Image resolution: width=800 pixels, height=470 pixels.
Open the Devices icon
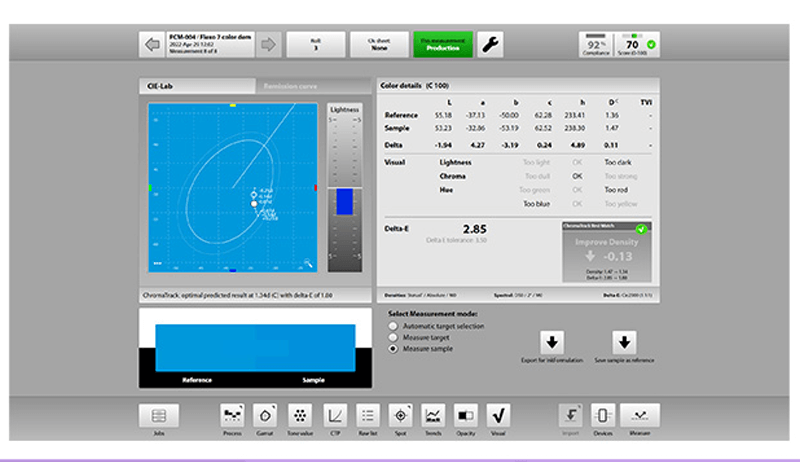603,416
